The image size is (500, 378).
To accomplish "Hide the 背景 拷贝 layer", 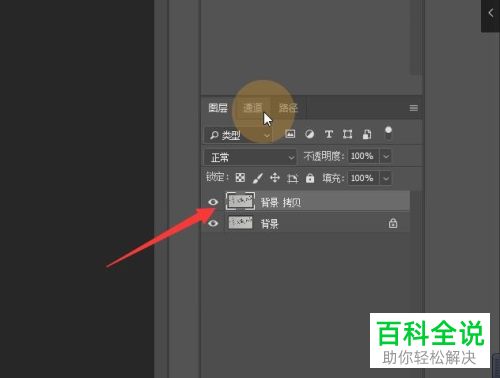I will pos(213,202).
